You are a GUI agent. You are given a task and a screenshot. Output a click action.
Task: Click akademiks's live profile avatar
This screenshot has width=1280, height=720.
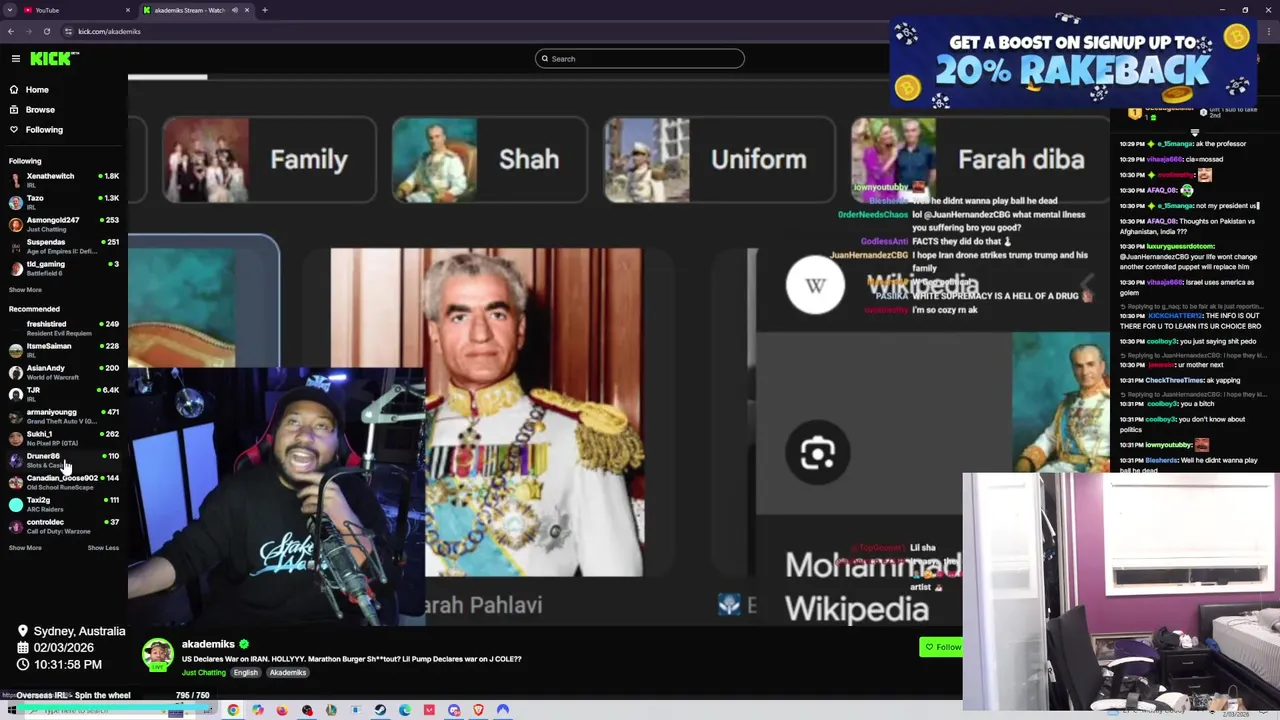[157, 655]
